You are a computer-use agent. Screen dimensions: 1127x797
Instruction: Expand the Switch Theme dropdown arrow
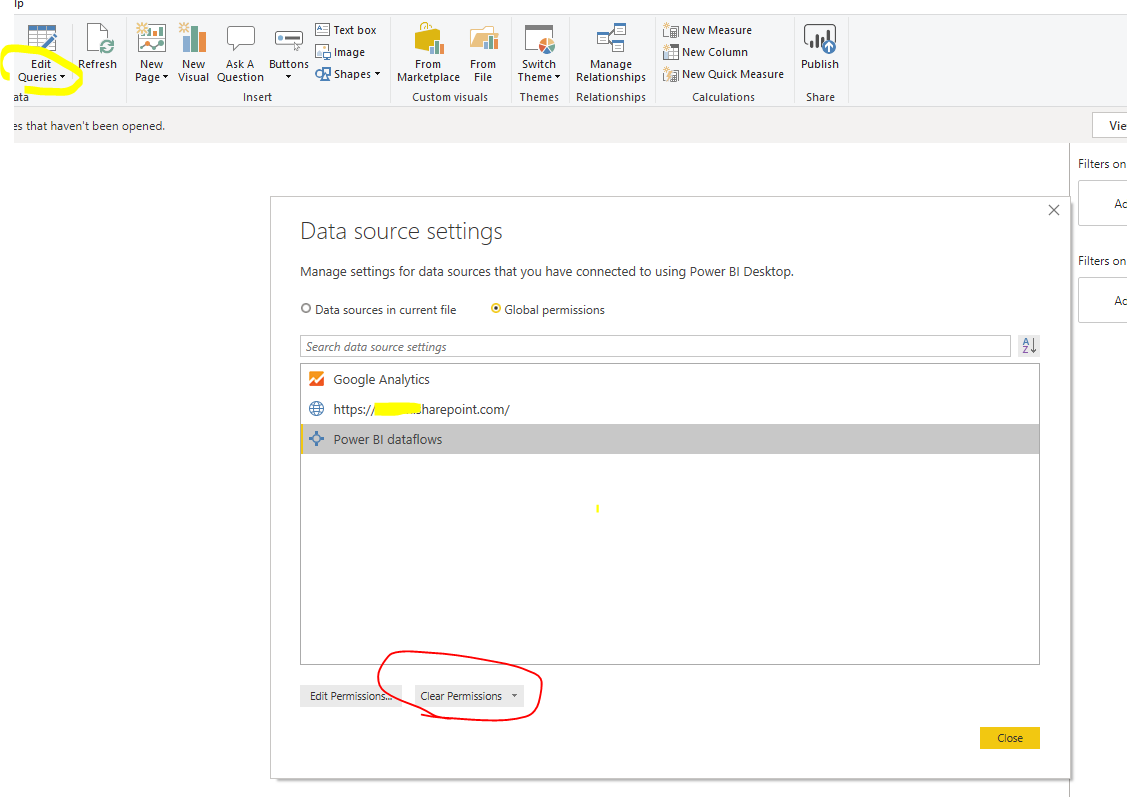coord(557,78)
